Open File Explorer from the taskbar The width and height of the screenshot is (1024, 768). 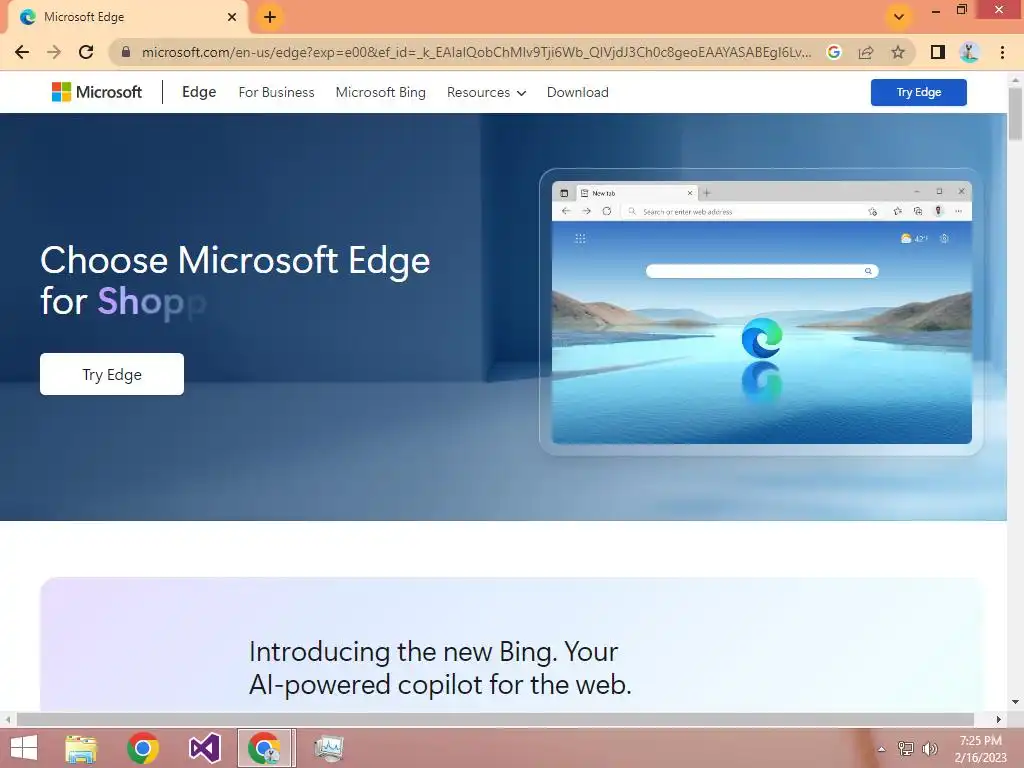pos(81,748)
